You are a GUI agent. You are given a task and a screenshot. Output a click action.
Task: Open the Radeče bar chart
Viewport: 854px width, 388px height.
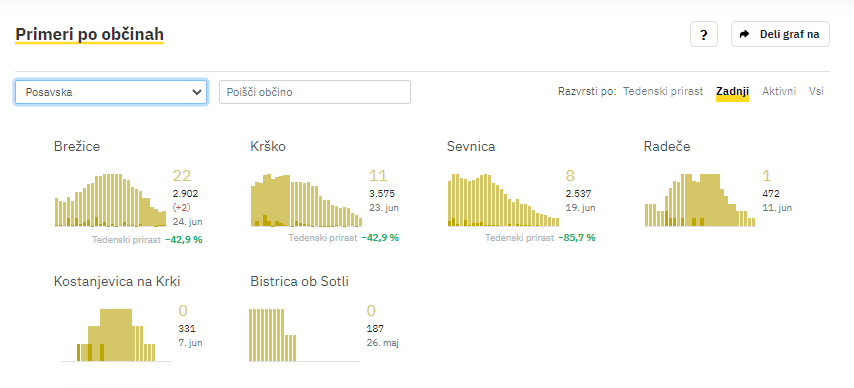[x=700, y=200]
